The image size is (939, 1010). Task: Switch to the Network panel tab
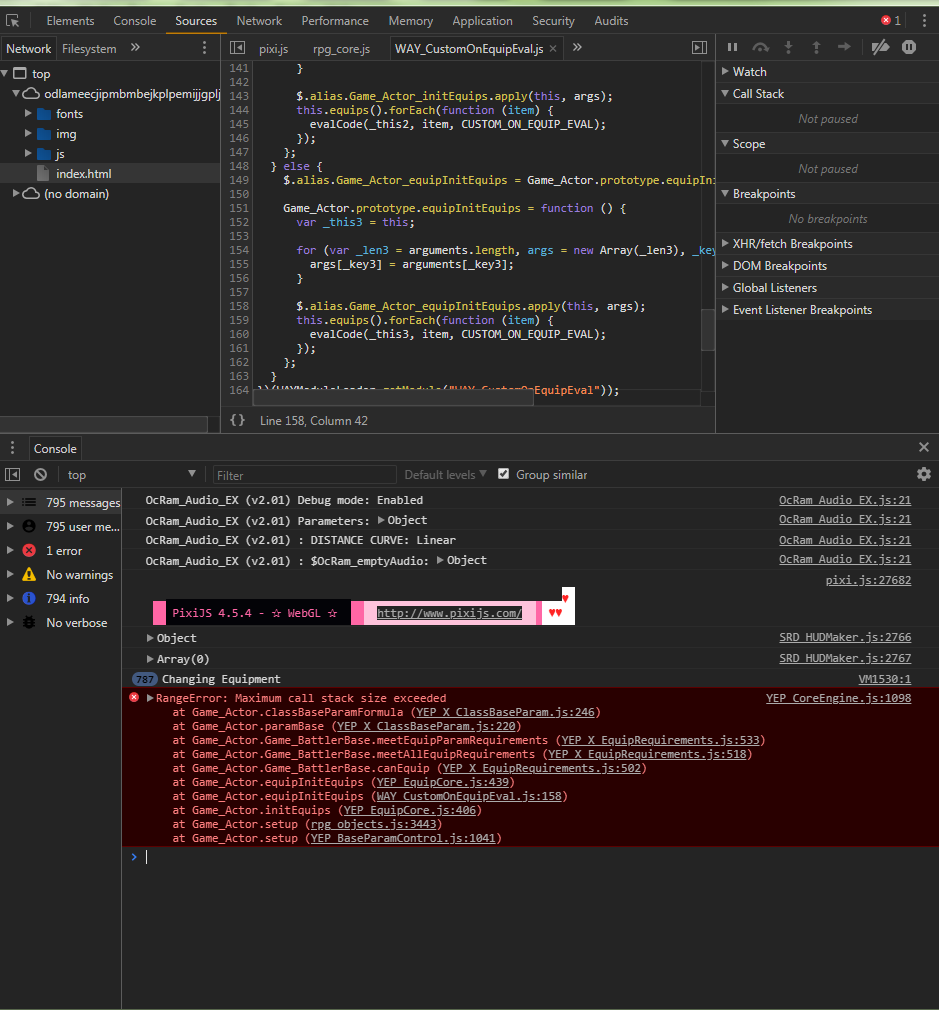(259, 21)
